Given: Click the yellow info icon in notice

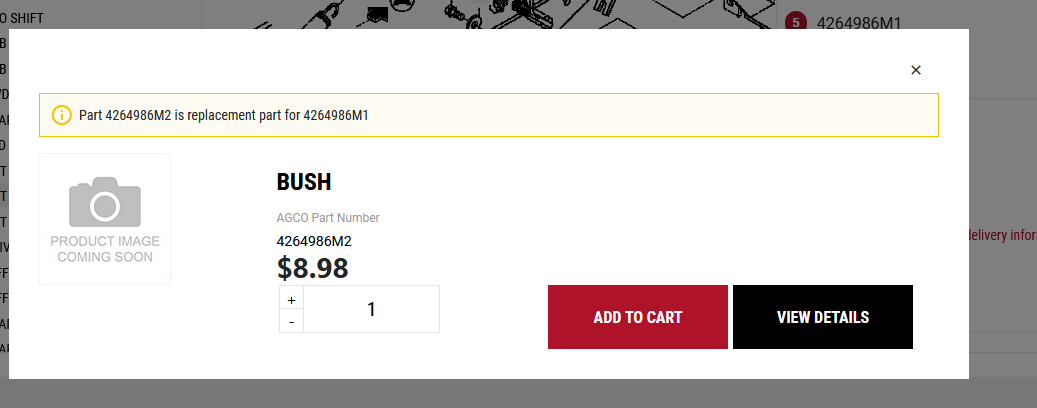Looking at the screenshot, I should point(62,115).
